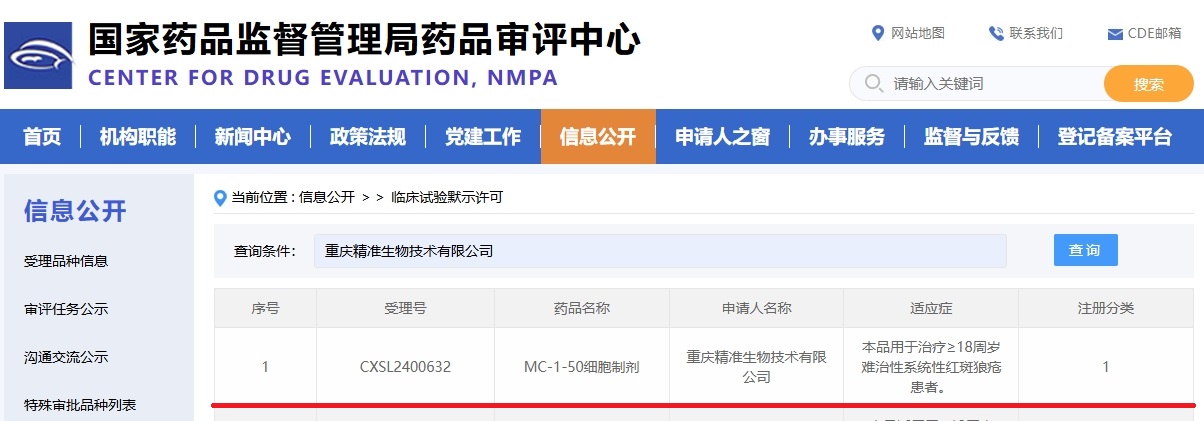This screenshot has width=1204, height=421.
Task: Open the 首页 home menu
Action: (42, 137)
